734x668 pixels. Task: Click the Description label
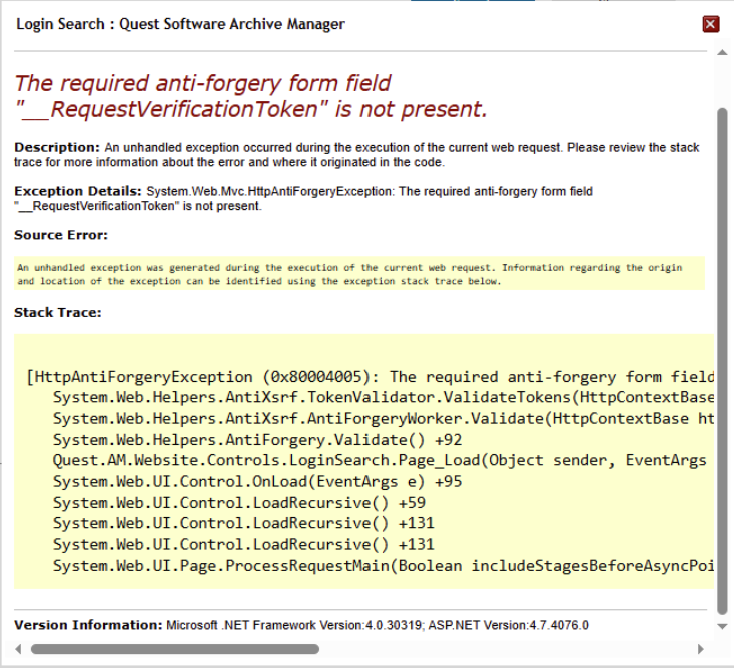pyautogui.click(x=57, y=147)
